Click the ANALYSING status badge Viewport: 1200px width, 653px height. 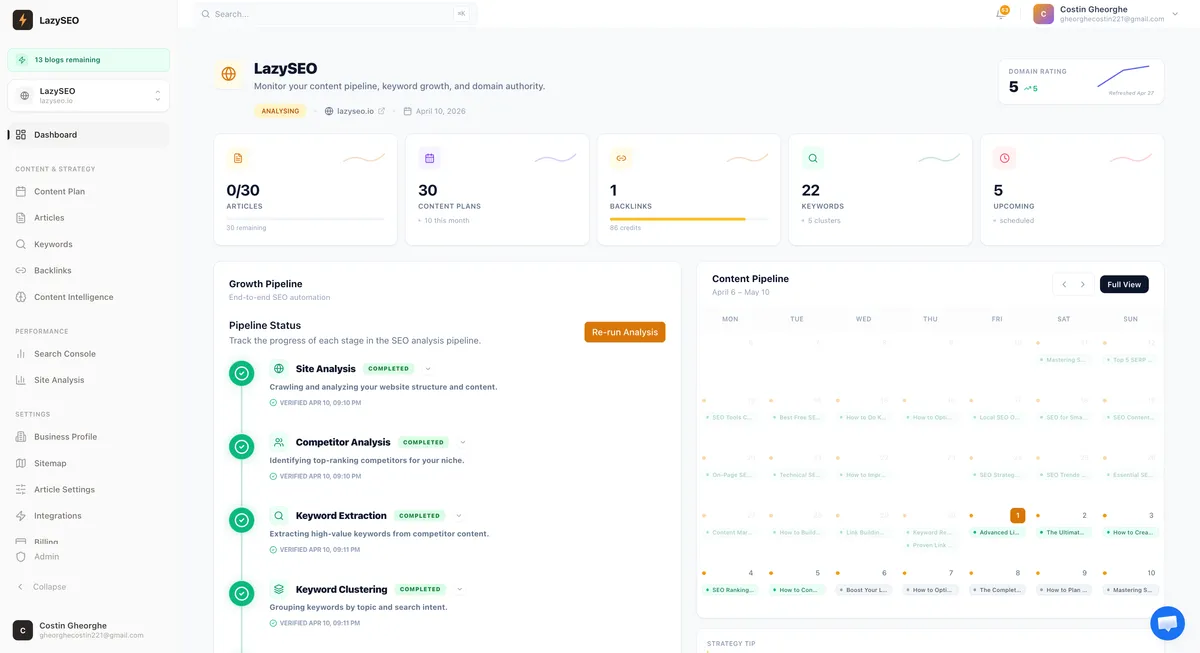point(280,111)
